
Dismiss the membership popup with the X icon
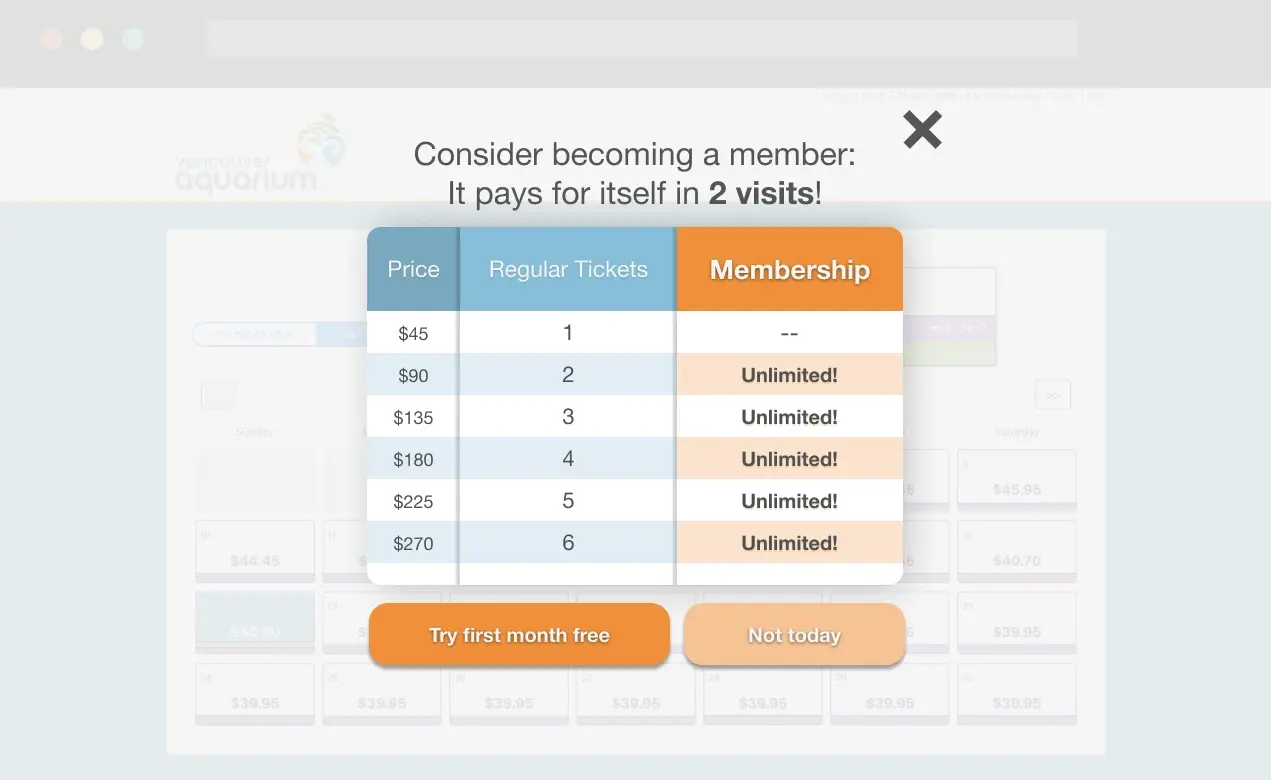coord(921,129)
